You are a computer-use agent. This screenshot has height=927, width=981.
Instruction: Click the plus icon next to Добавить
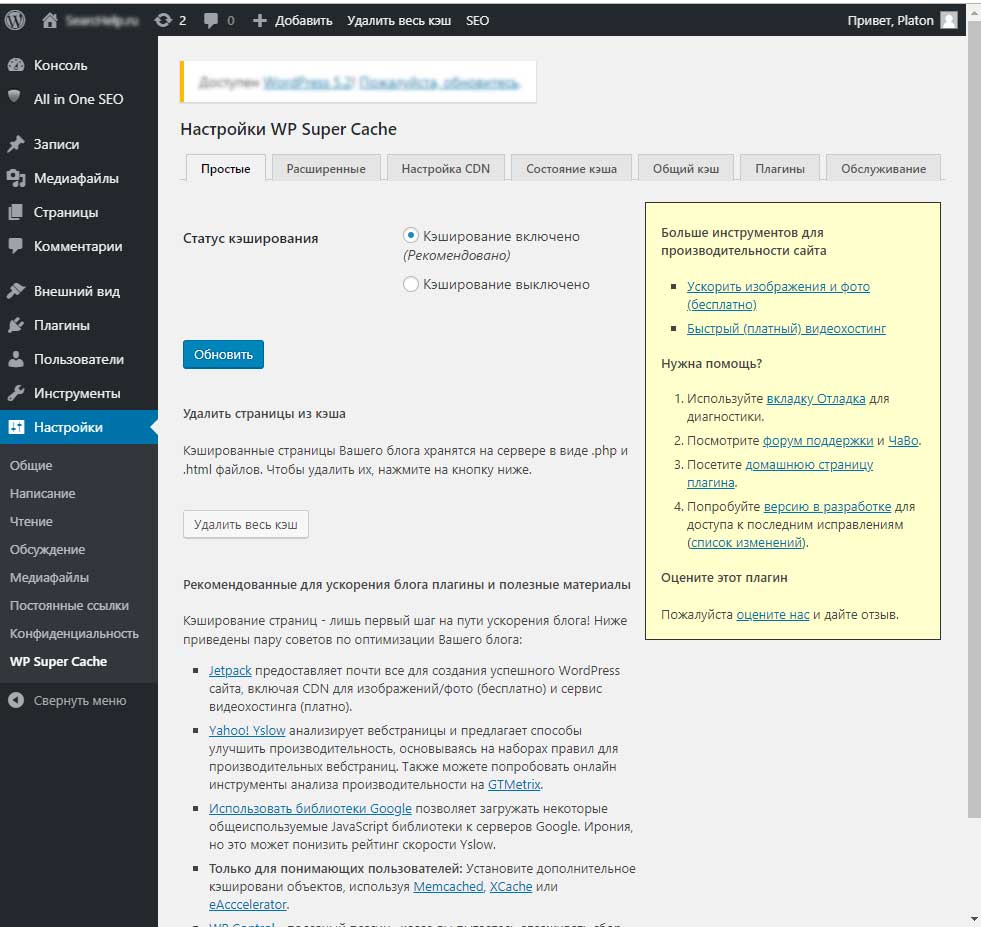pos(260,21)
